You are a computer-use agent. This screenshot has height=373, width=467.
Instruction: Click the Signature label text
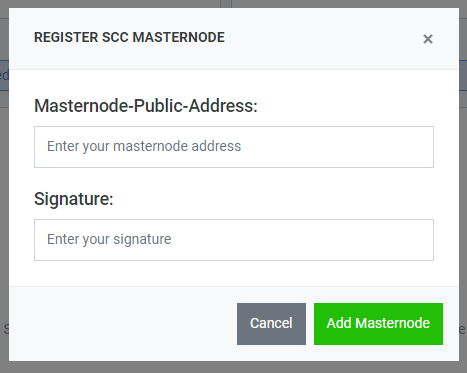point(74,199)
